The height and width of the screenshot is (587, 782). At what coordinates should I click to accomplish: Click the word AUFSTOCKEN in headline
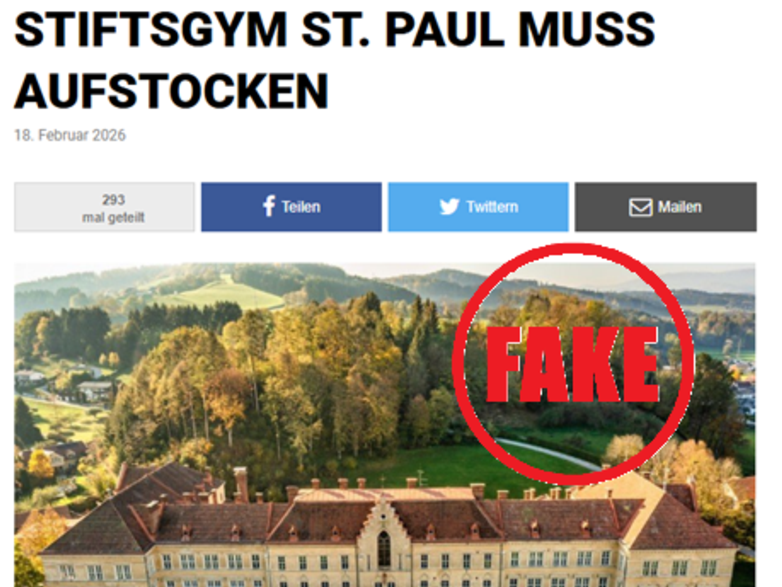172,91
